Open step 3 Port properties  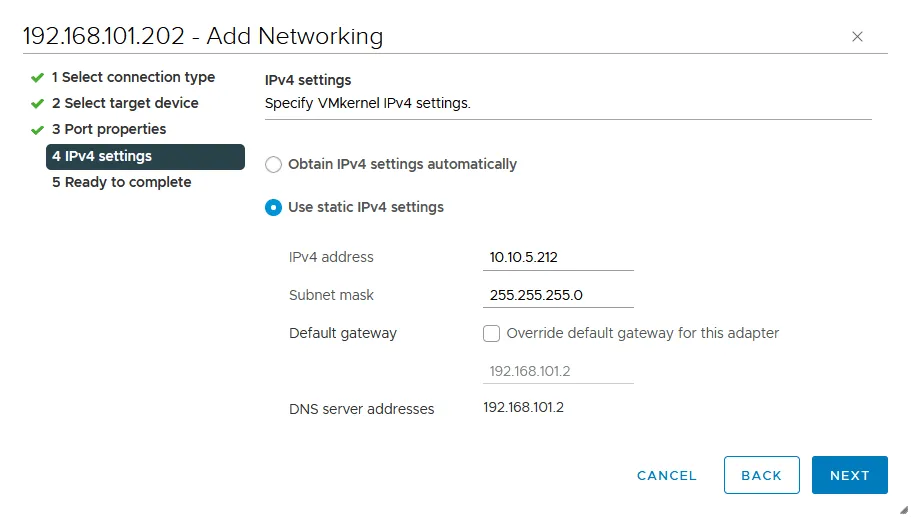[109, 129]
